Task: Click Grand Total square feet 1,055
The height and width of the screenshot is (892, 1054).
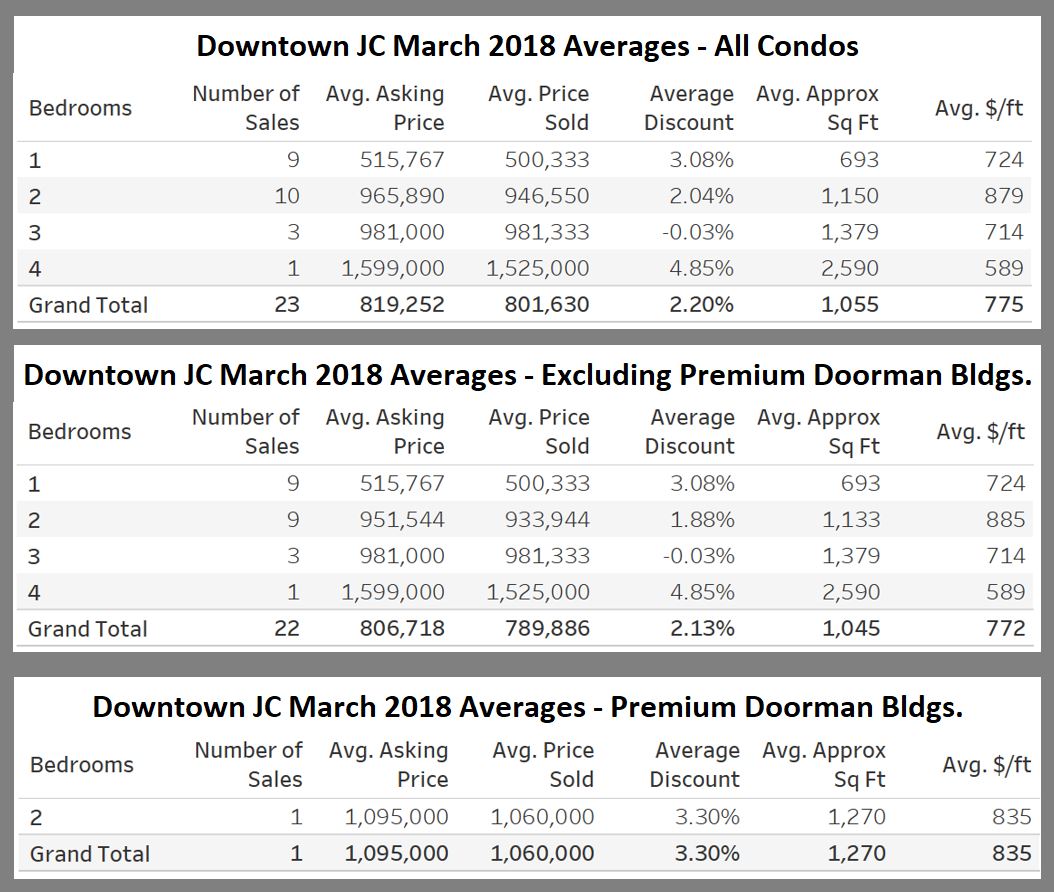Action: pyautogui.click(x=850, y=305)
